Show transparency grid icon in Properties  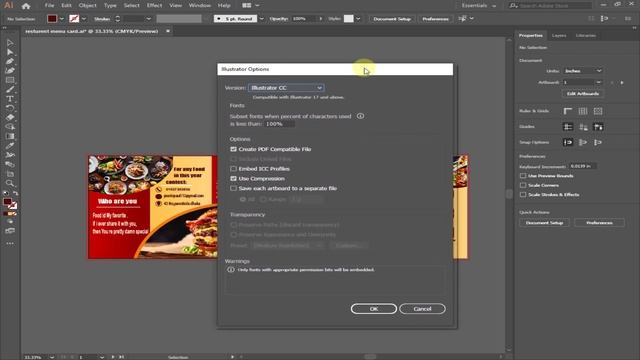coord(598,111)
